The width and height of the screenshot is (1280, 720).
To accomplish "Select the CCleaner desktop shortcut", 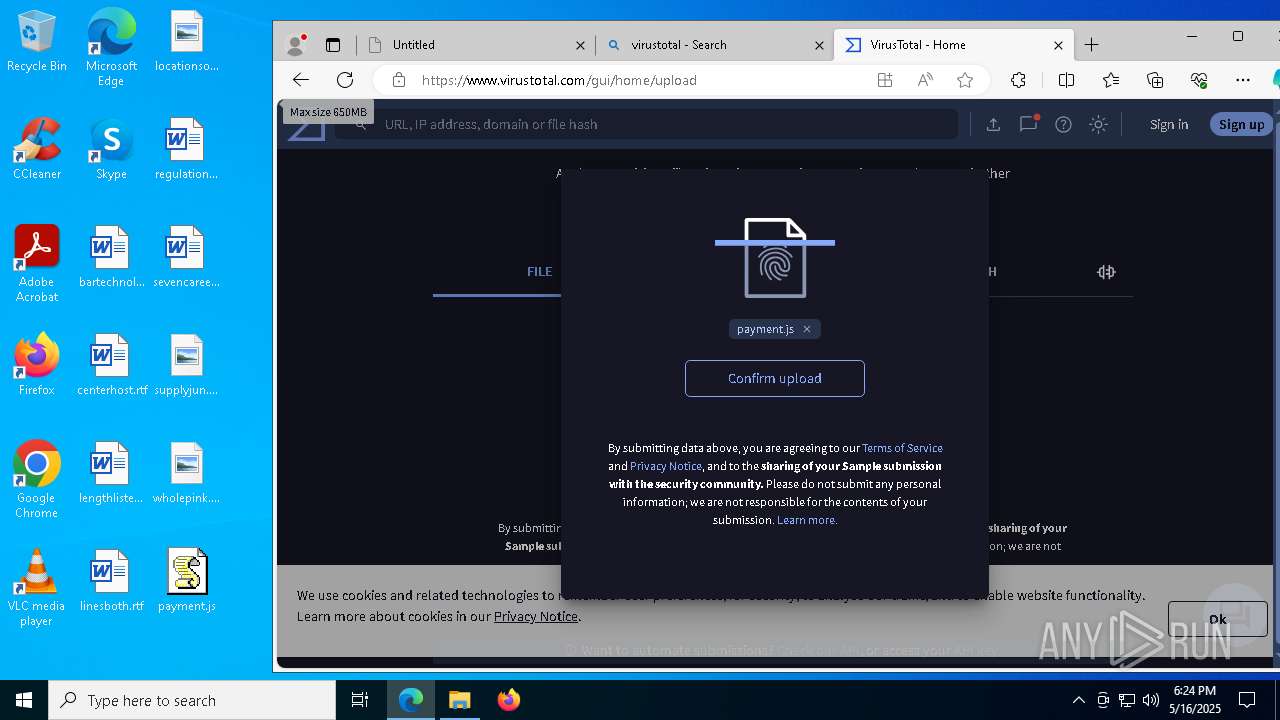I will [37, 149].
